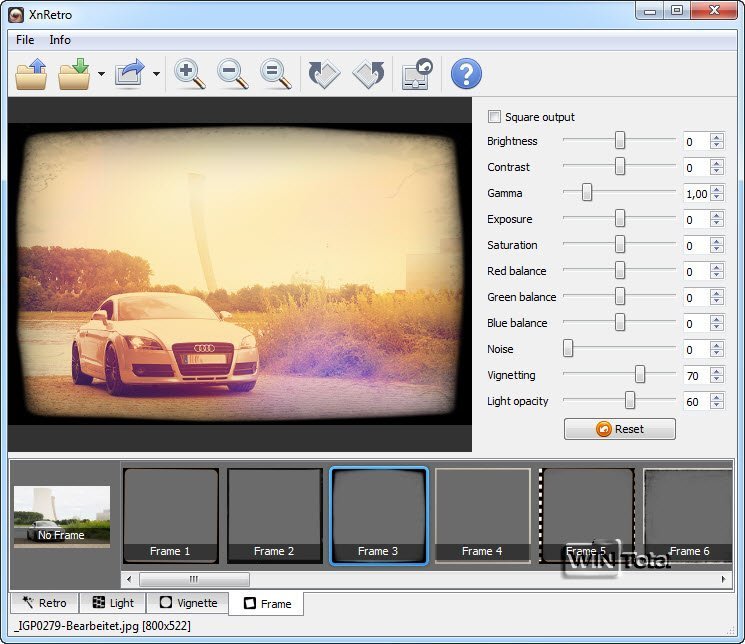This screenshot has width=745, height=644.
Task: Click the Vignetting slider handle
Action: 639,375
